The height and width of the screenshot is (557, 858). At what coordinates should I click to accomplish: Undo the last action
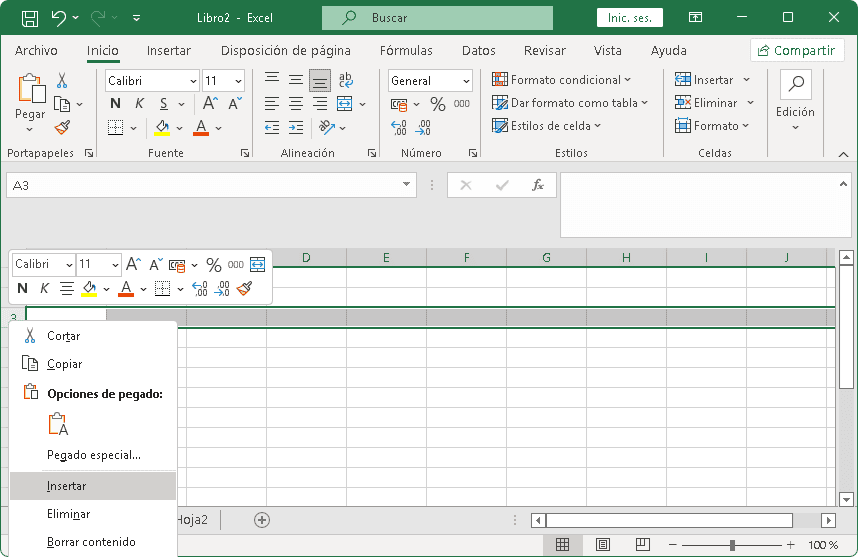(59, 18)
